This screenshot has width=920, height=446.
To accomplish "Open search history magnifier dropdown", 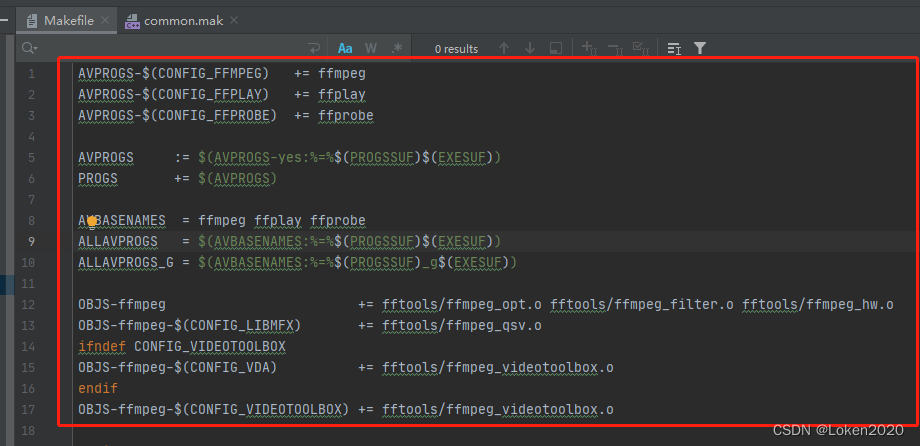I will tap(29, 49).
